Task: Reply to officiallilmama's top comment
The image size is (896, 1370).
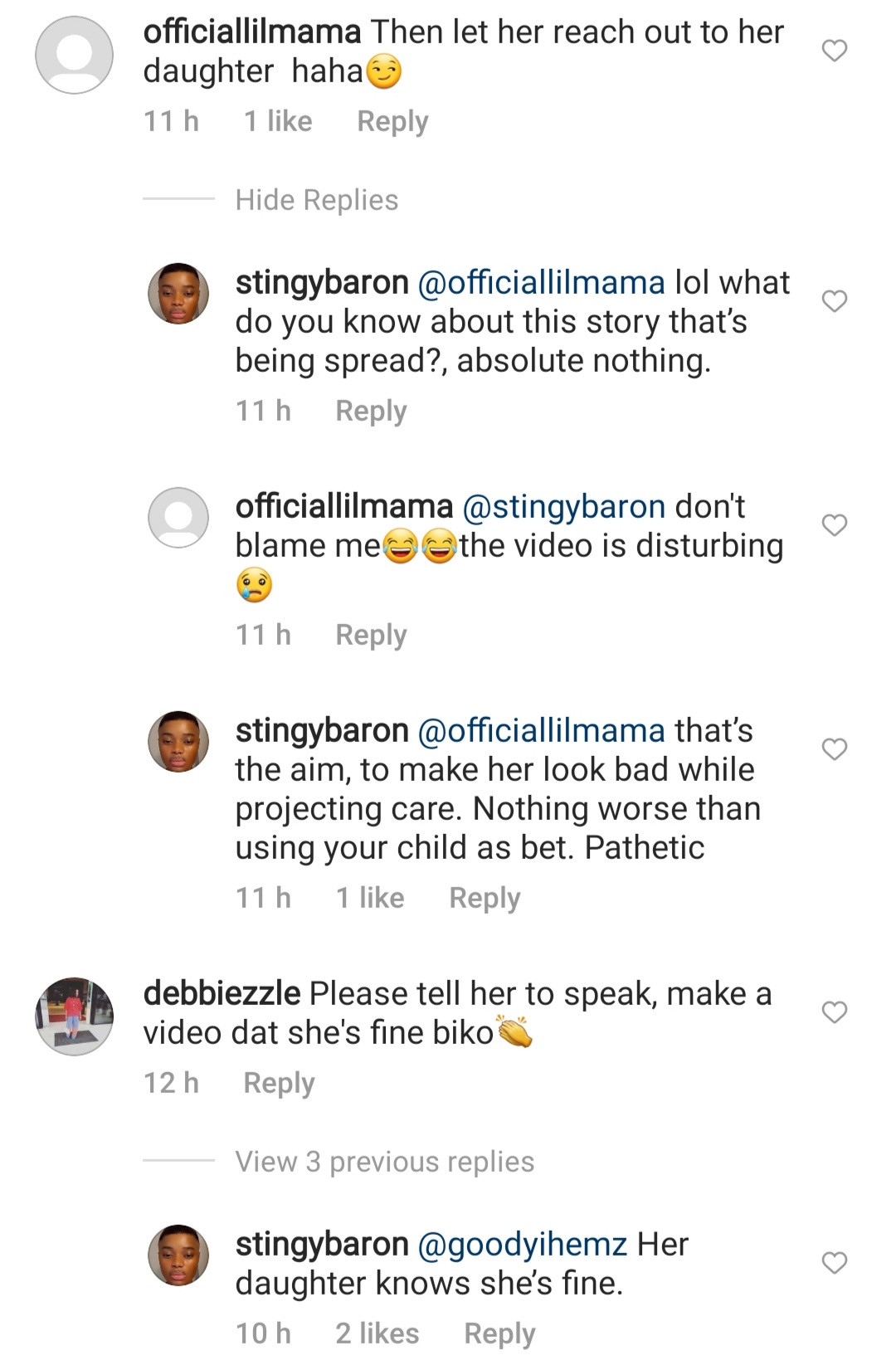Action: coord(392,121)
